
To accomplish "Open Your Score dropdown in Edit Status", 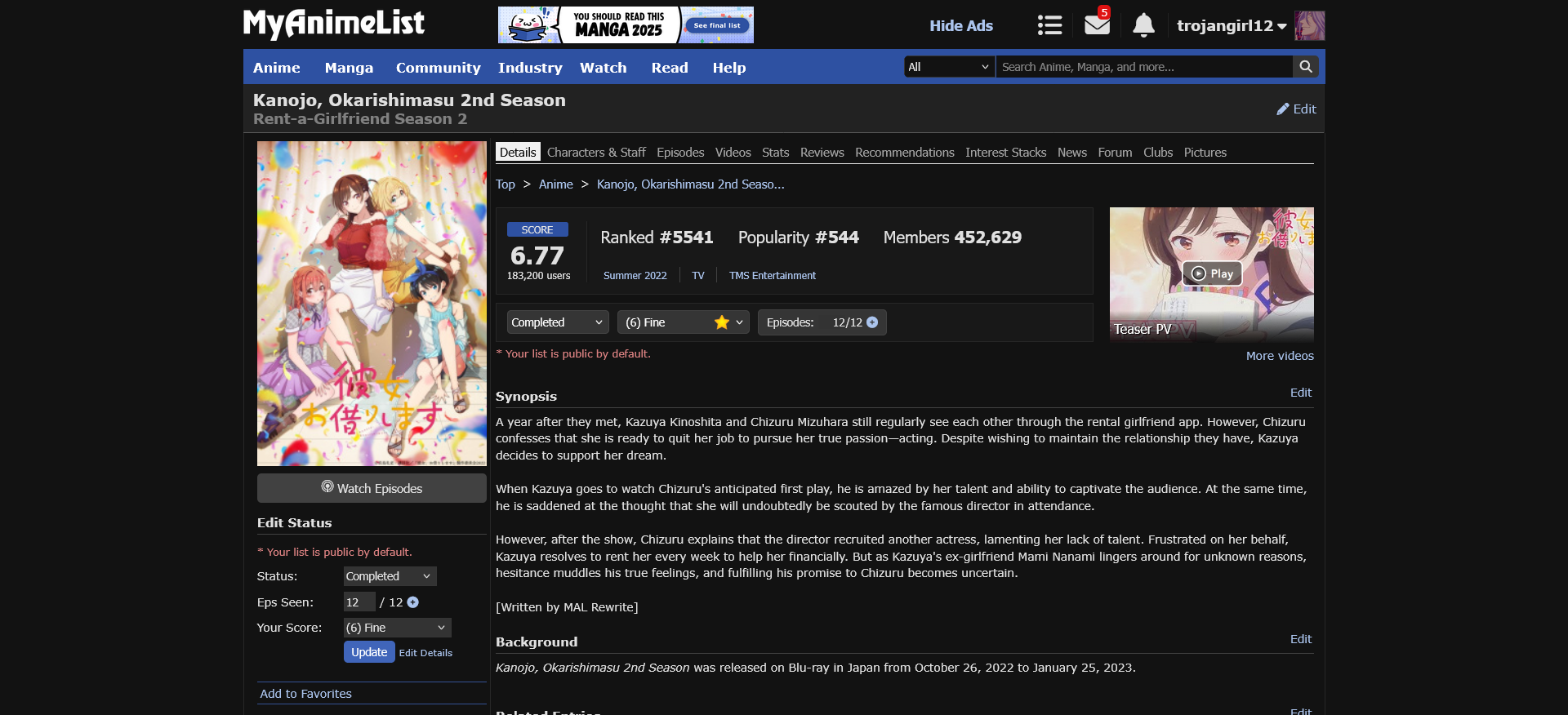I will pos(397,628).
